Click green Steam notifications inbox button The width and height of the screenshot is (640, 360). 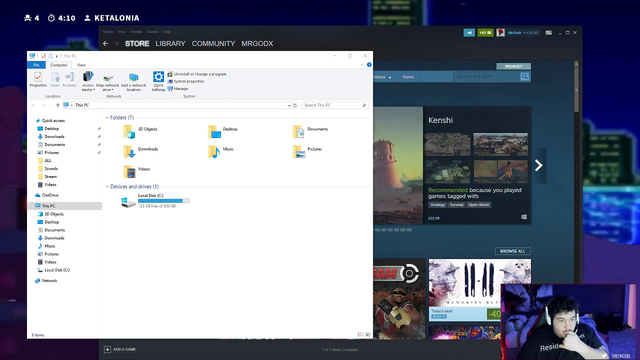tap(485, 33)
